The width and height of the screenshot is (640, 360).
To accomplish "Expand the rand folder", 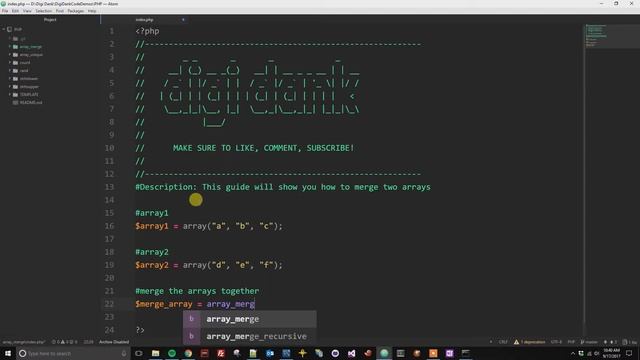I will [x=10, y=71].
